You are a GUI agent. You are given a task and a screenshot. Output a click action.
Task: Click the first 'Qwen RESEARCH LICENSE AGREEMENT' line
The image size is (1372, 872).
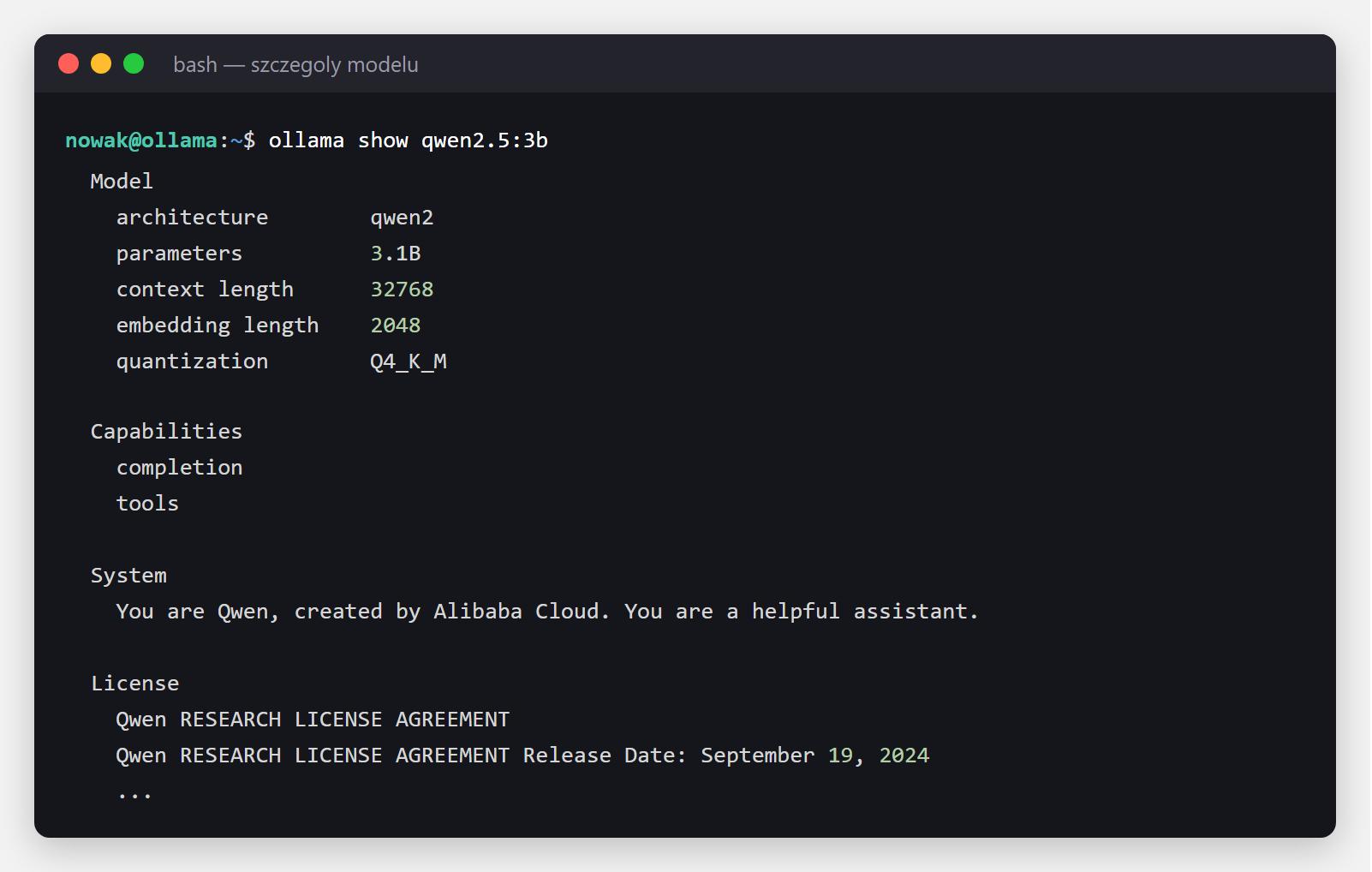point(313,720)
